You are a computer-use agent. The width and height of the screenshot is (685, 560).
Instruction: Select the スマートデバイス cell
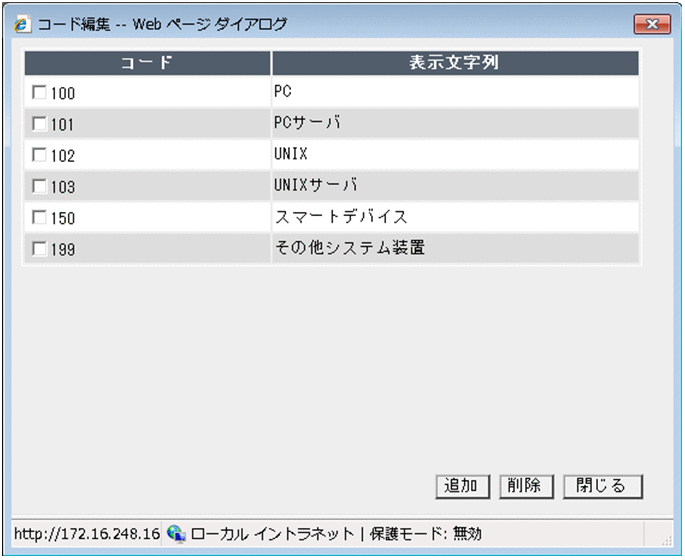pyautogui.click(x=455, y=217)
